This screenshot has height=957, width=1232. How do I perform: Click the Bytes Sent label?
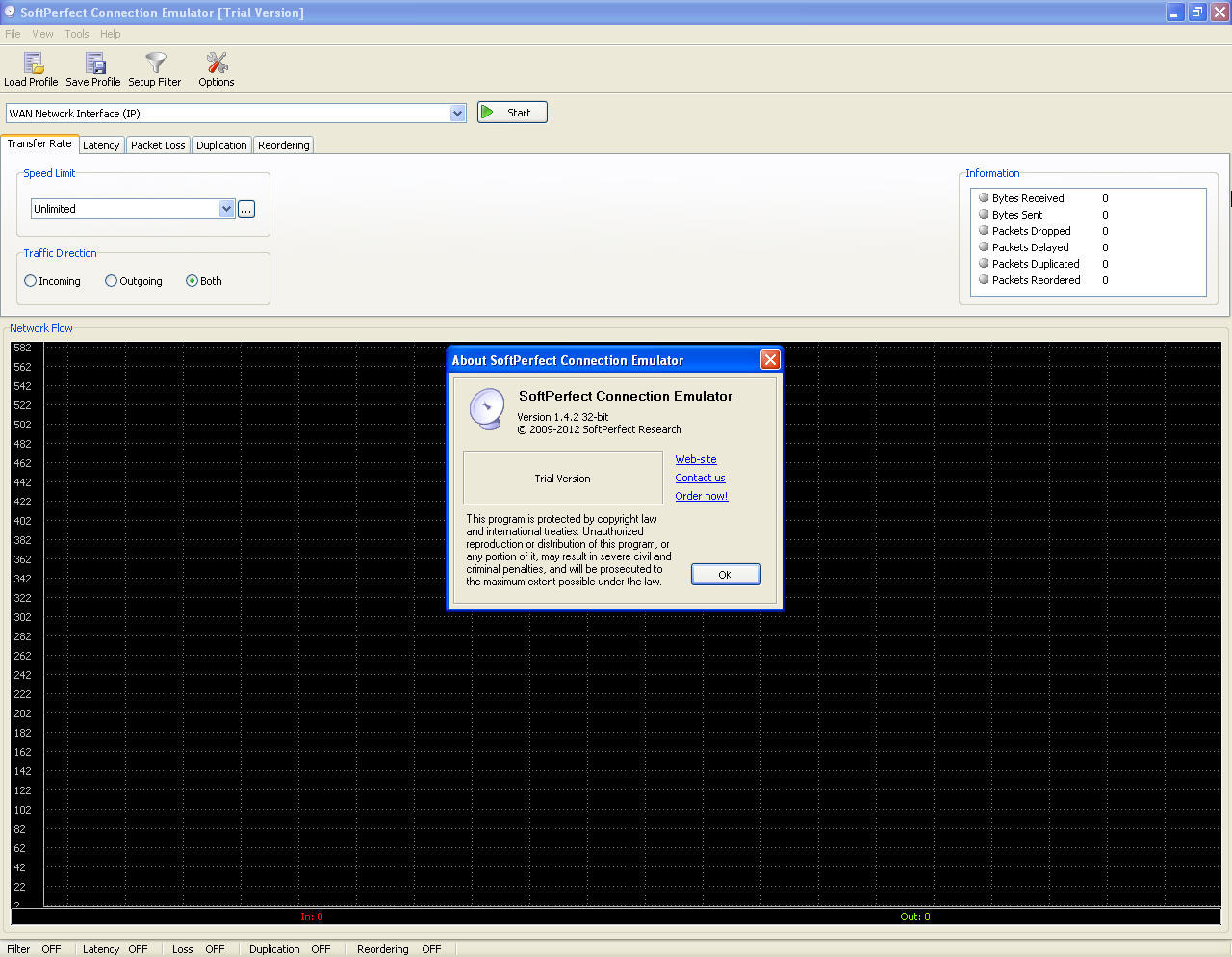click(1017, 215)
